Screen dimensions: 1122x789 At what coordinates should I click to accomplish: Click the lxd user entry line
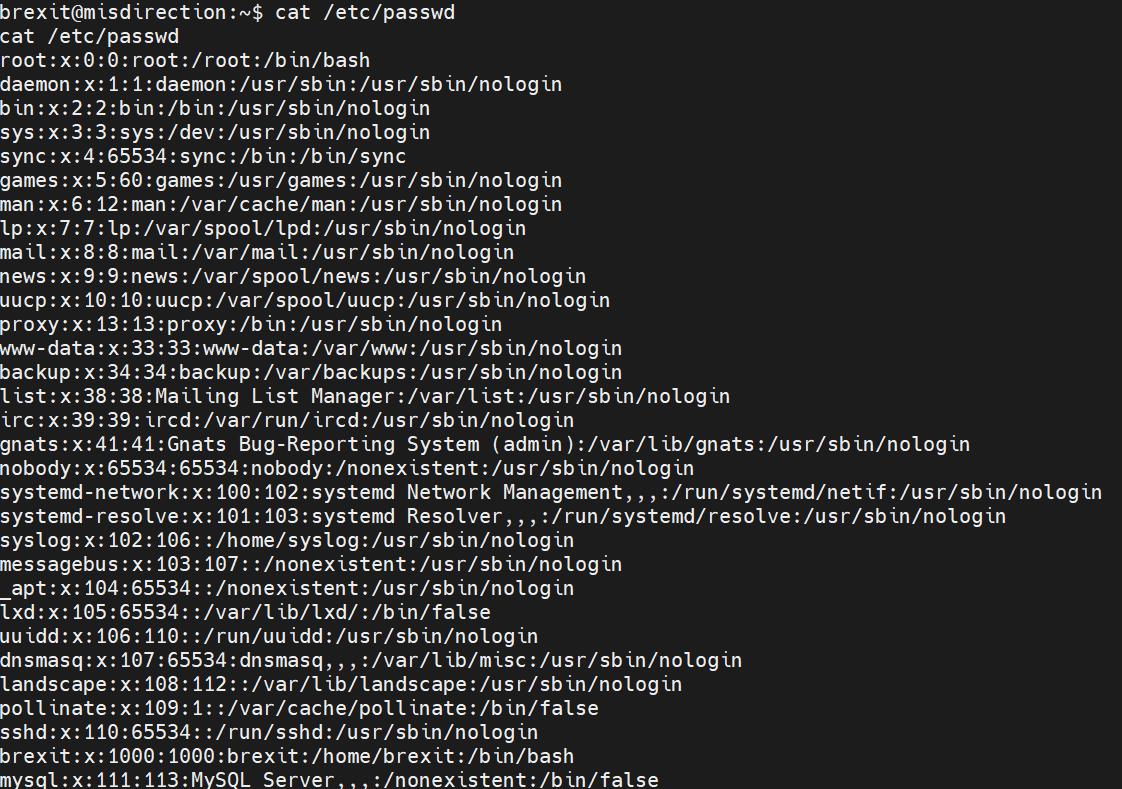point(245,612)
